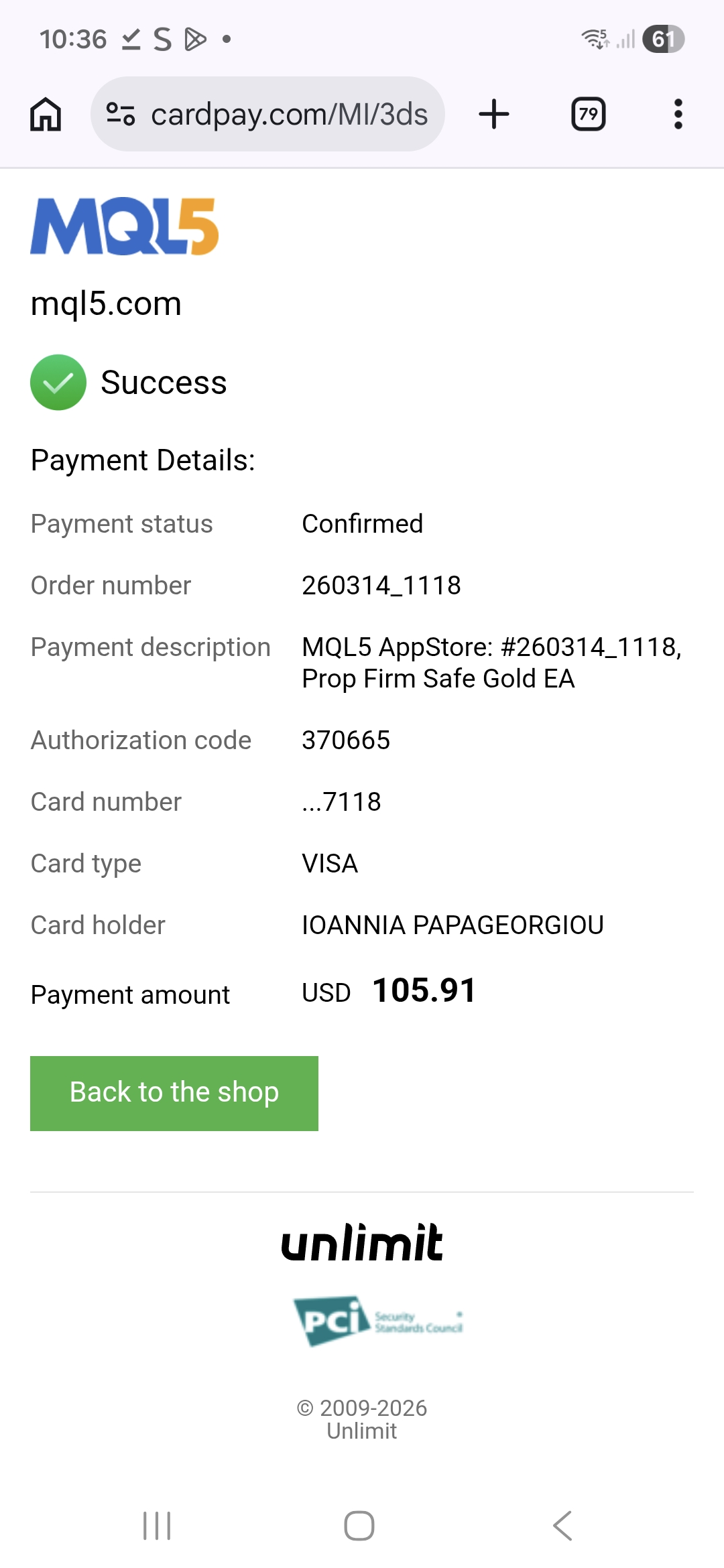
Task: Tap the unlimit logo
Action: [362, 1243]
